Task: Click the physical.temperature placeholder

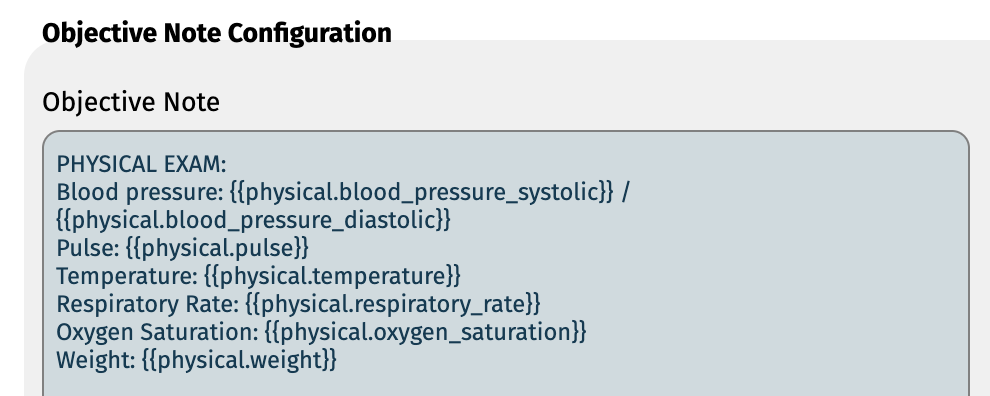Action: (x=333, y=276)
